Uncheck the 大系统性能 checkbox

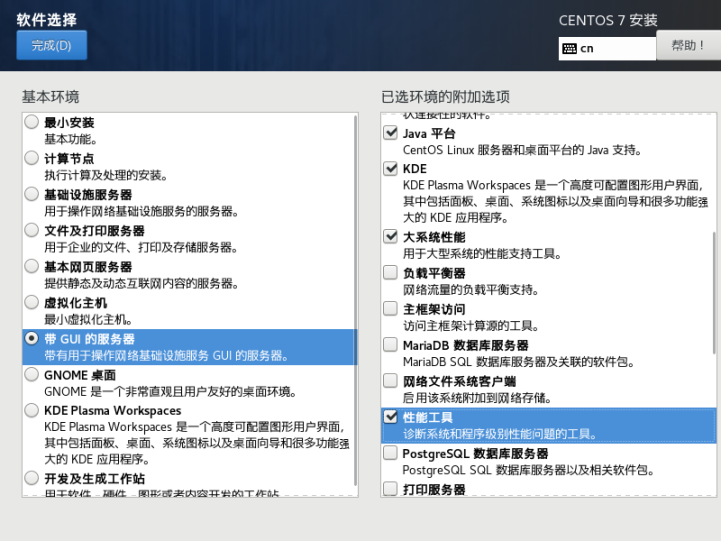coord(390,236)
